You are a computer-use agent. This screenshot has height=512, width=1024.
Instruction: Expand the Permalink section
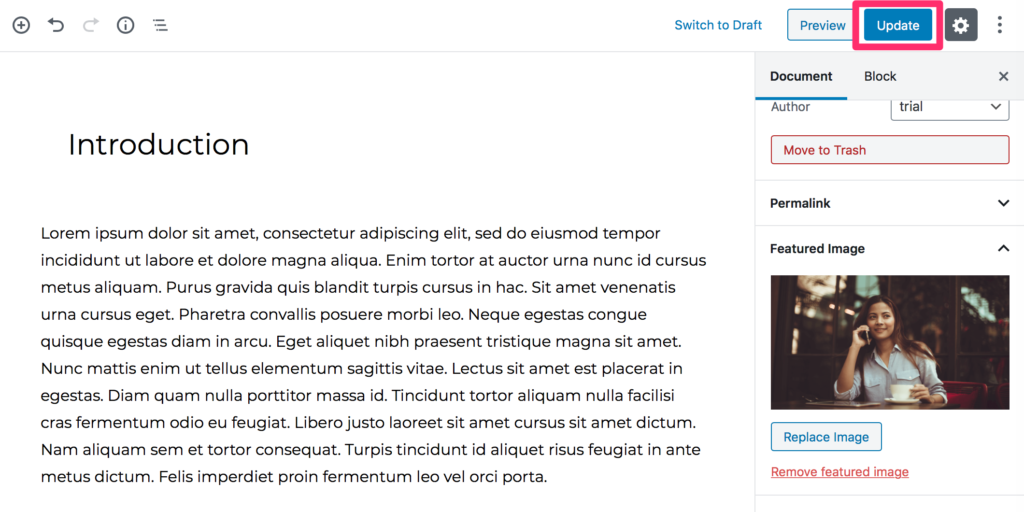coord(889,203)
